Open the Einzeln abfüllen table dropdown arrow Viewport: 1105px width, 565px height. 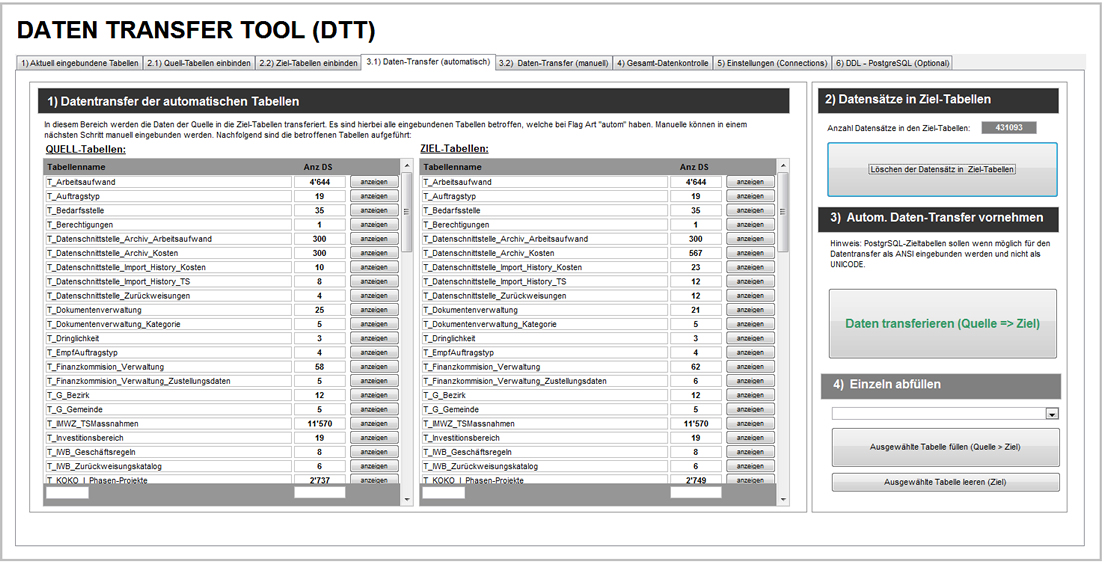[x=1051, y=414]
